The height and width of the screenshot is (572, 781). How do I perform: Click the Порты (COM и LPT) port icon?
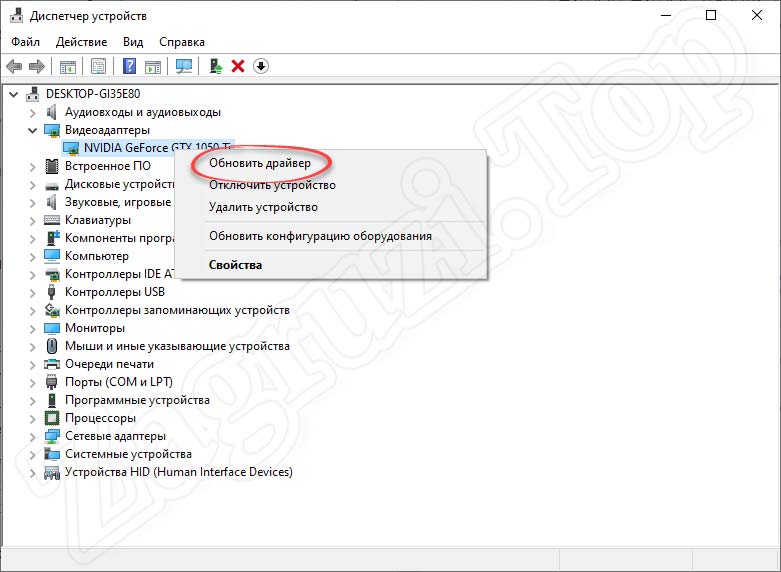pyautogui.click(x=52, y=382)
